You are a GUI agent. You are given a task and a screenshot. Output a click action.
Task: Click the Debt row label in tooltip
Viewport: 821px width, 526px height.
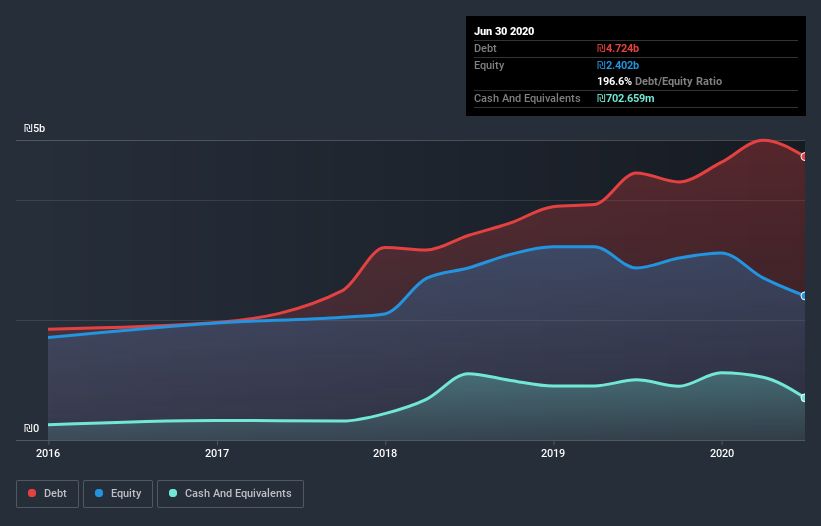pyautogui.click(x=485, y=48)
